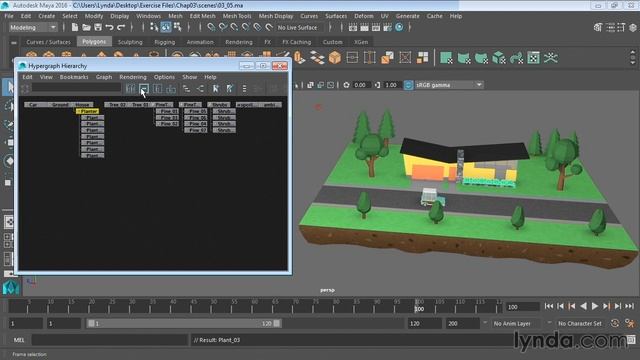The height and width of the screenshot is (360, 640).
Task: Go to start of playback range
Action: pos(549,306)
